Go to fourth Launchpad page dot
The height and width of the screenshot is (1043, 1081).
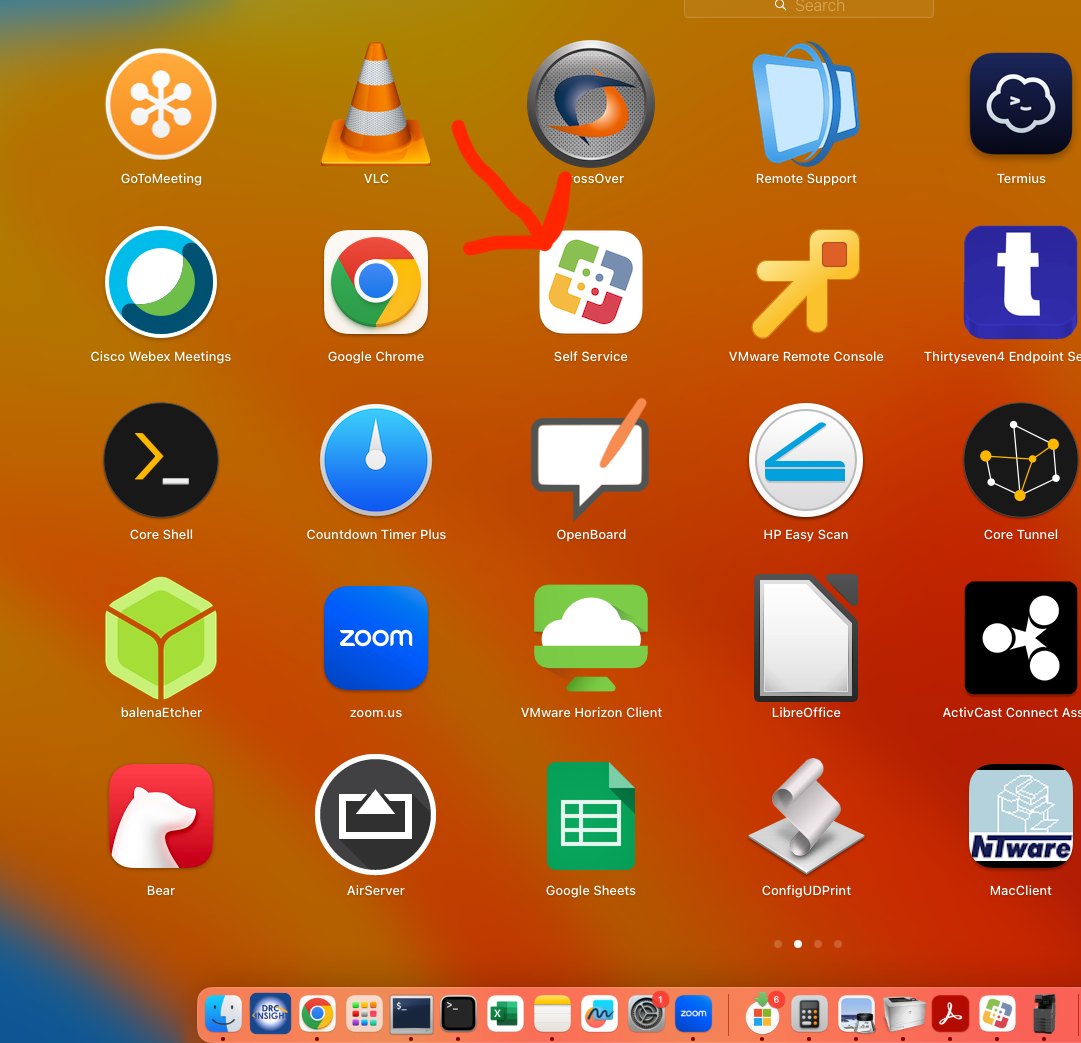click(x=838, y=944)
